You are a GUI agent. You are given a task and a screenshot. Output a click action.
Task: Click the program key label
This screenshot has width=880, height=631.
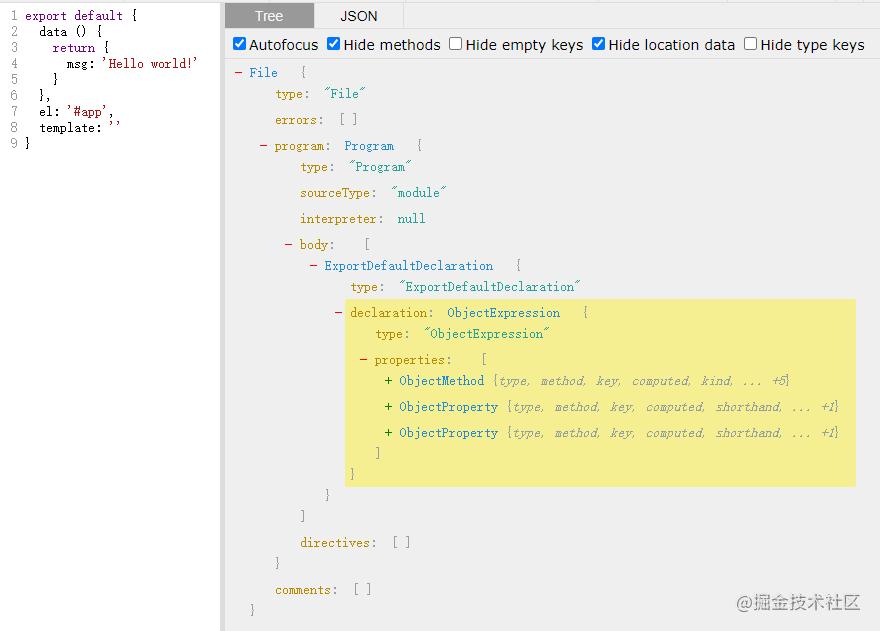click(302, 146)
